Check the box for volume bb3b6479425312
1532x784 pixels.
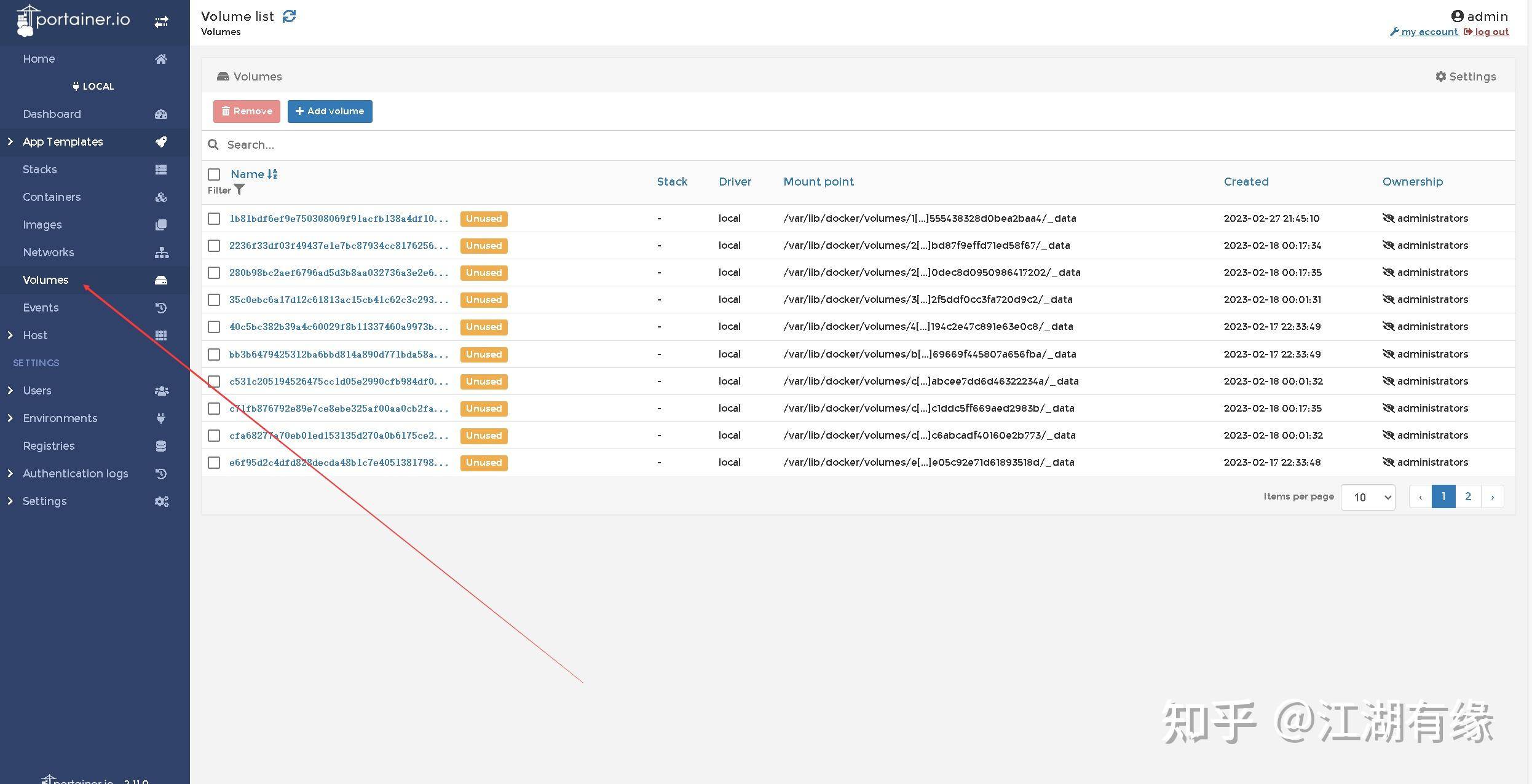tap(214, 355)
